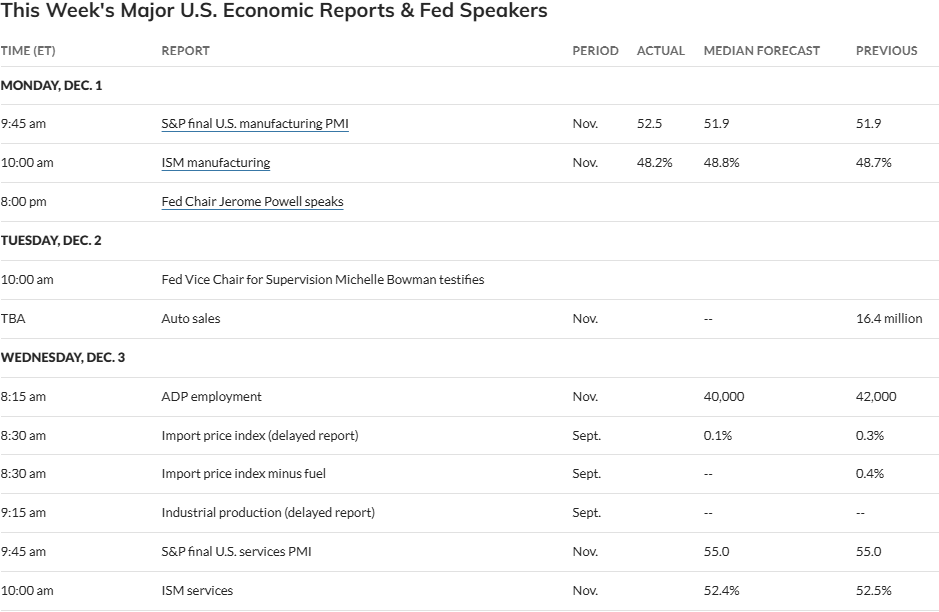Select the WEDNESDAY, DEC. 3 section heading
939x612 pixels.
click(x=62, y=358)
